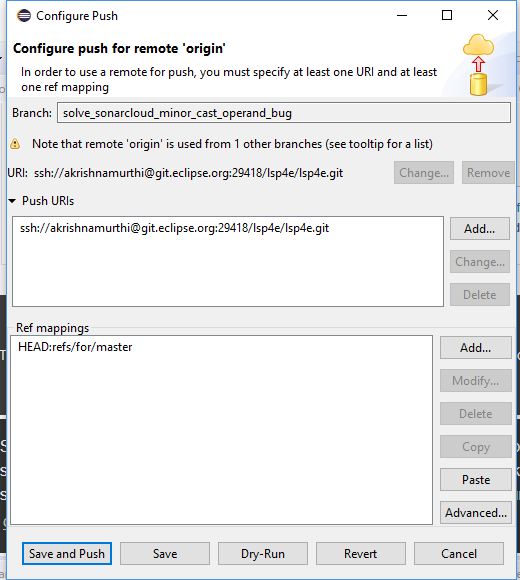Select the ssh URI in Push URIs list
The width and height of the screenshot is (520, 580).
pyautogui.click(x=175, y=228)
